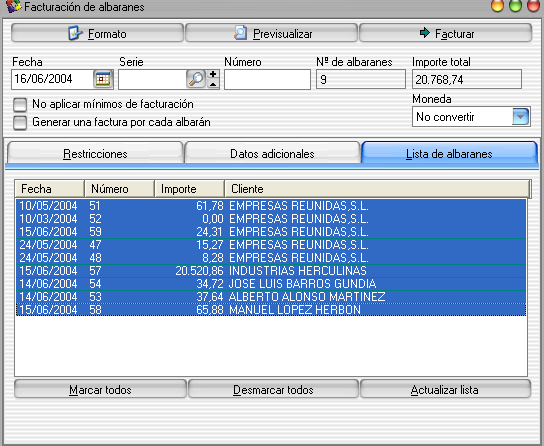Click Facturar with the green arrow

pyautogui.click(x=445, y=33)
